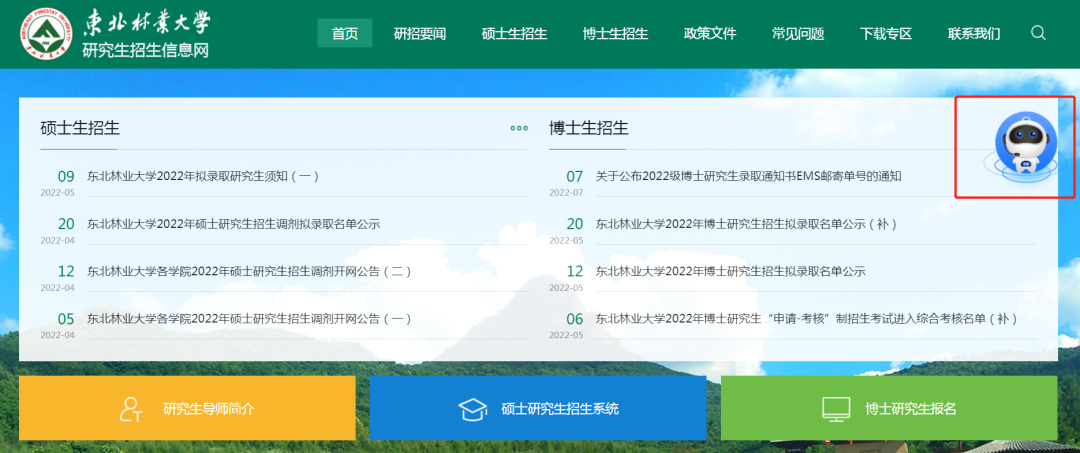Click the 东北林業大學 calligraphy title
Viewport: 1080px width, 453px height.
click(x=146, y=23)
